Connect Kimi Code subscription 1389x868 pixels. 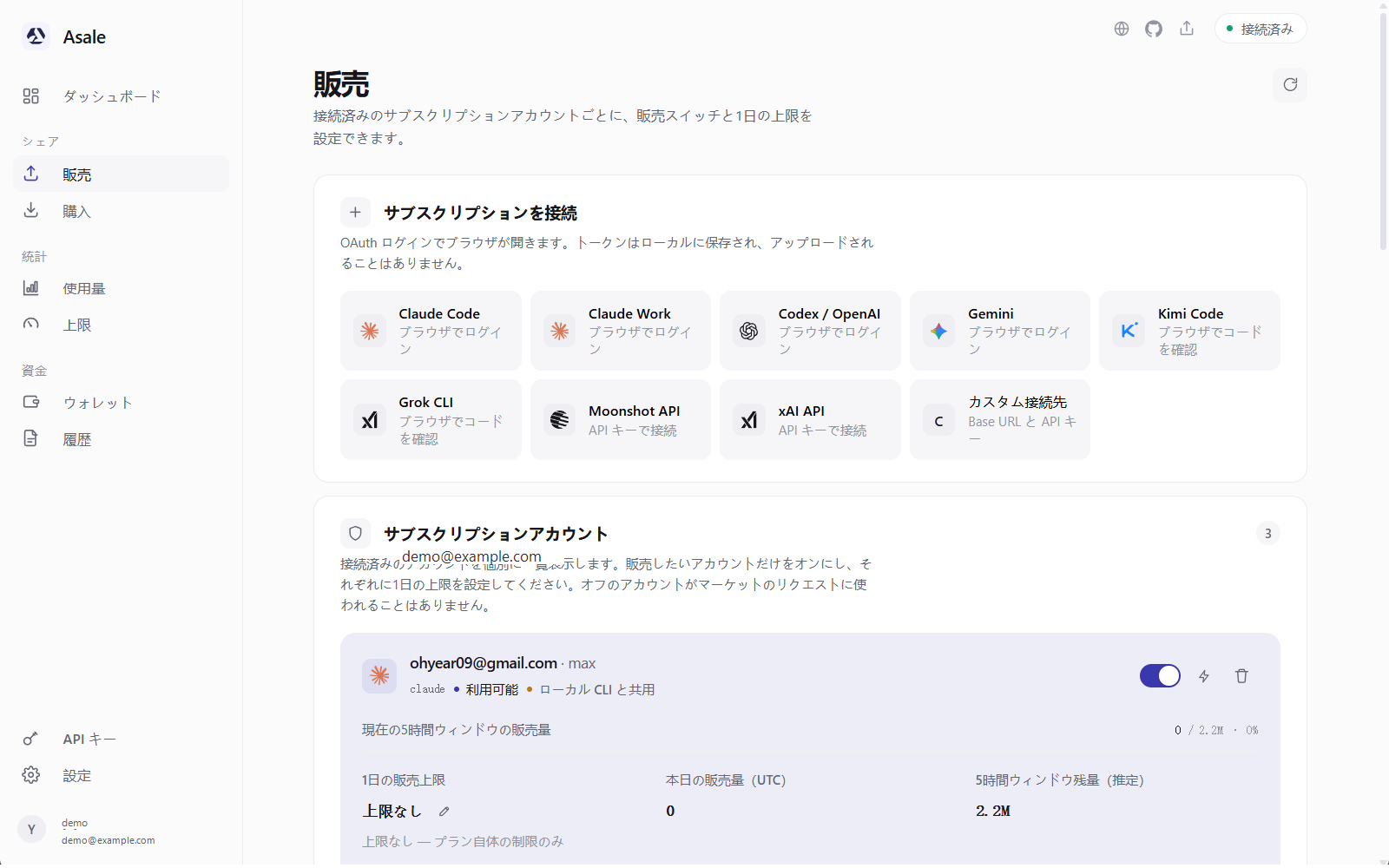[x=1189, y=331]
